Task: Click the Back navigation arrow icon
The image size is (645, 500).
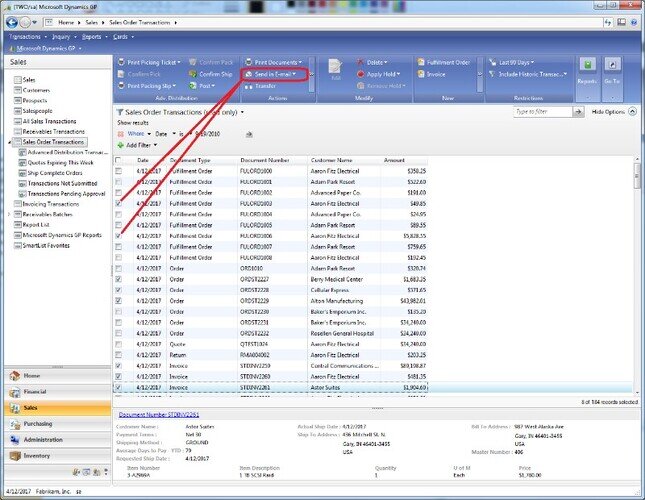Action: (12, 22)
